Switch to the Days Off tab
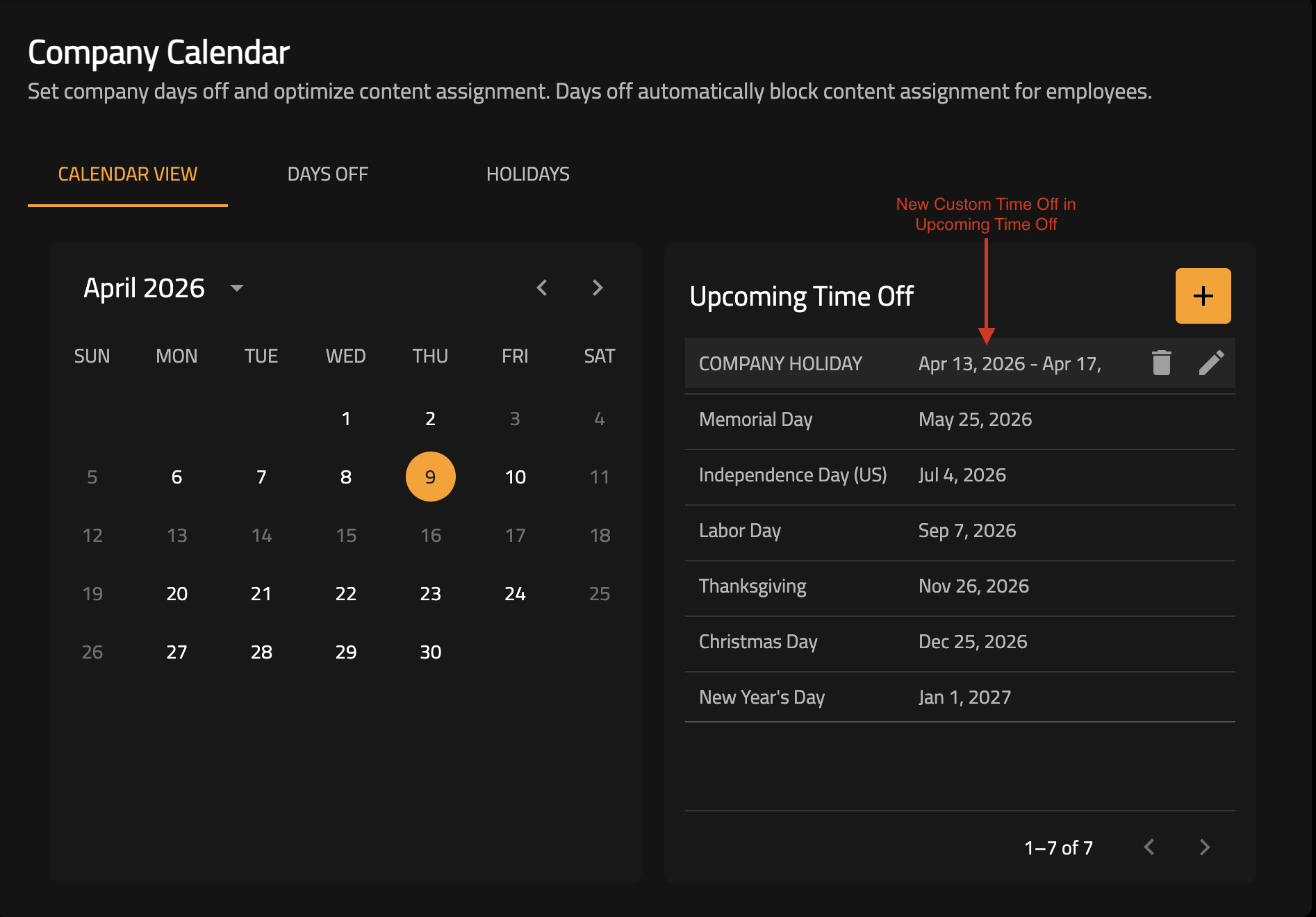Viewport: 1316px width, 917px height. click(327, 174)
